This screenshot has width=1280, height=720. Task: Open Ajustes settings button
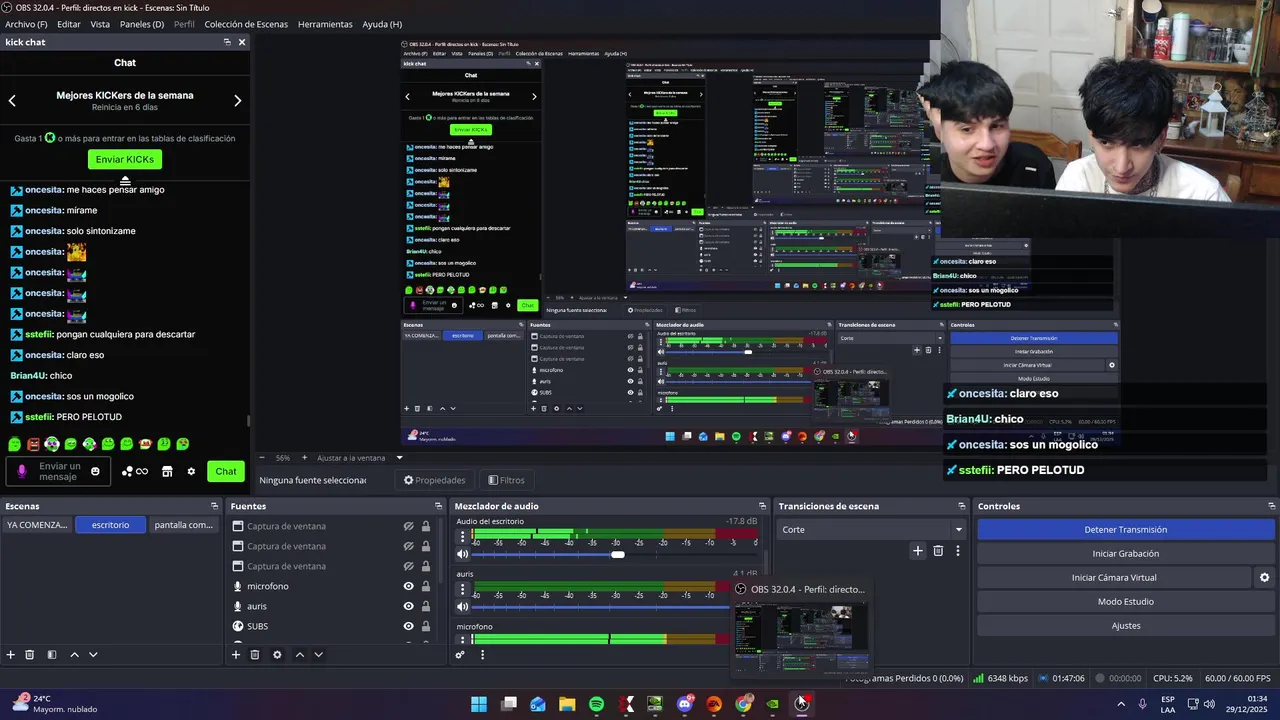pyautogui.click(x=1126, y=626)
